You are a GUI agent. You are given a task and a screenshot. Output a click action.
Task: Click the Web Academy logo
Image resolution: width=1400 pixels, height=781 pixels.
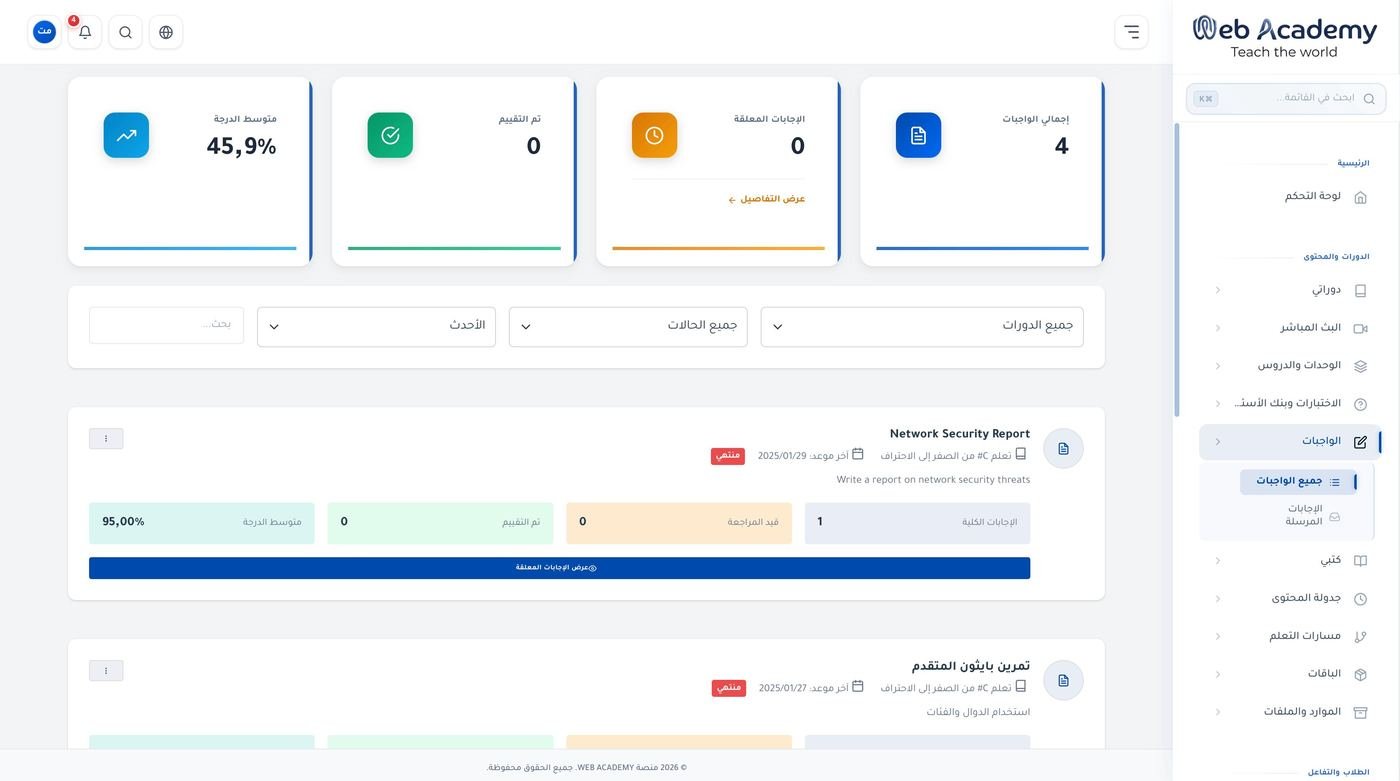tap(1285, 37)
